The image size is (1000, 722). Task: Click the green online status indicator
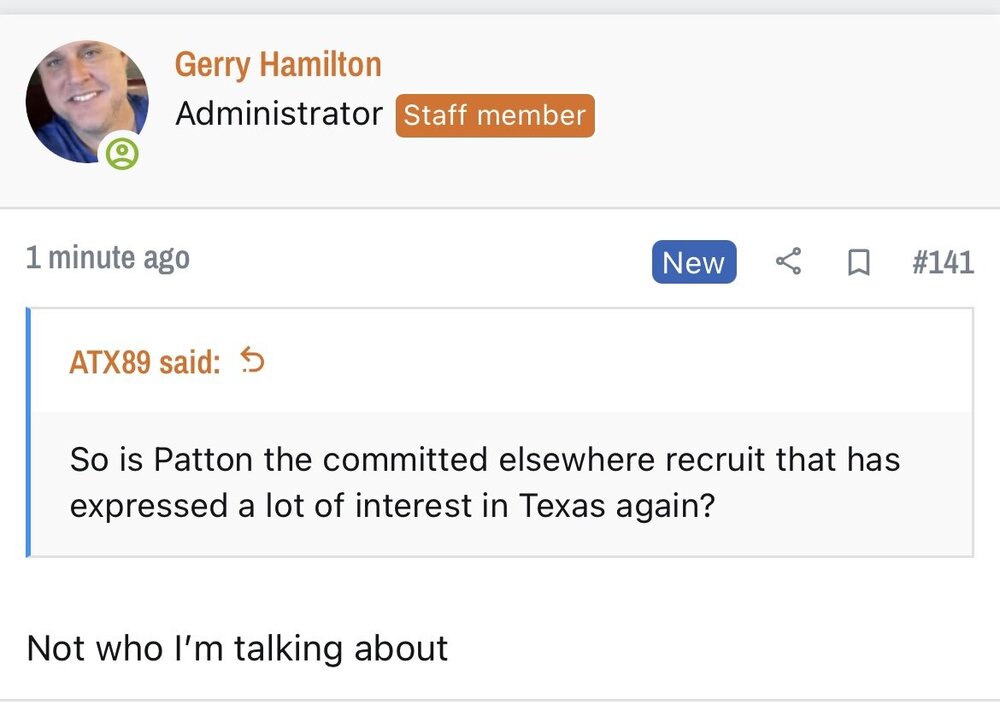123,153
